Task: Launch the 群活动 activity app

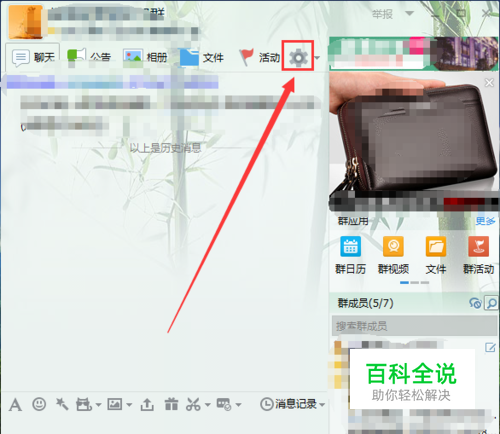Action: point(479,255)
